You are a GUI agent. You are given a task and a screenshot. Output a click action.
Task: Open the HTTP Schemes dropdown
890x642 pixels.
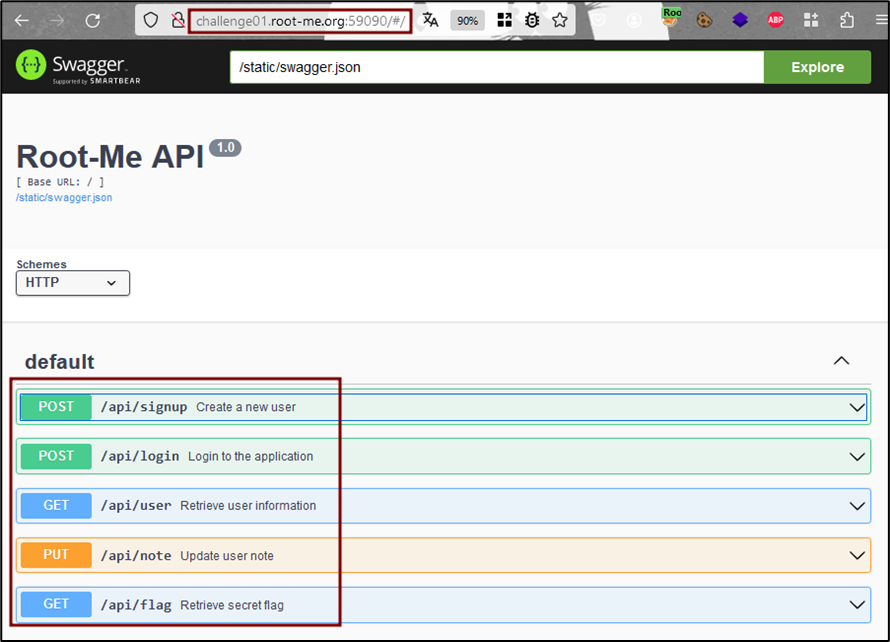pos(72,283)
